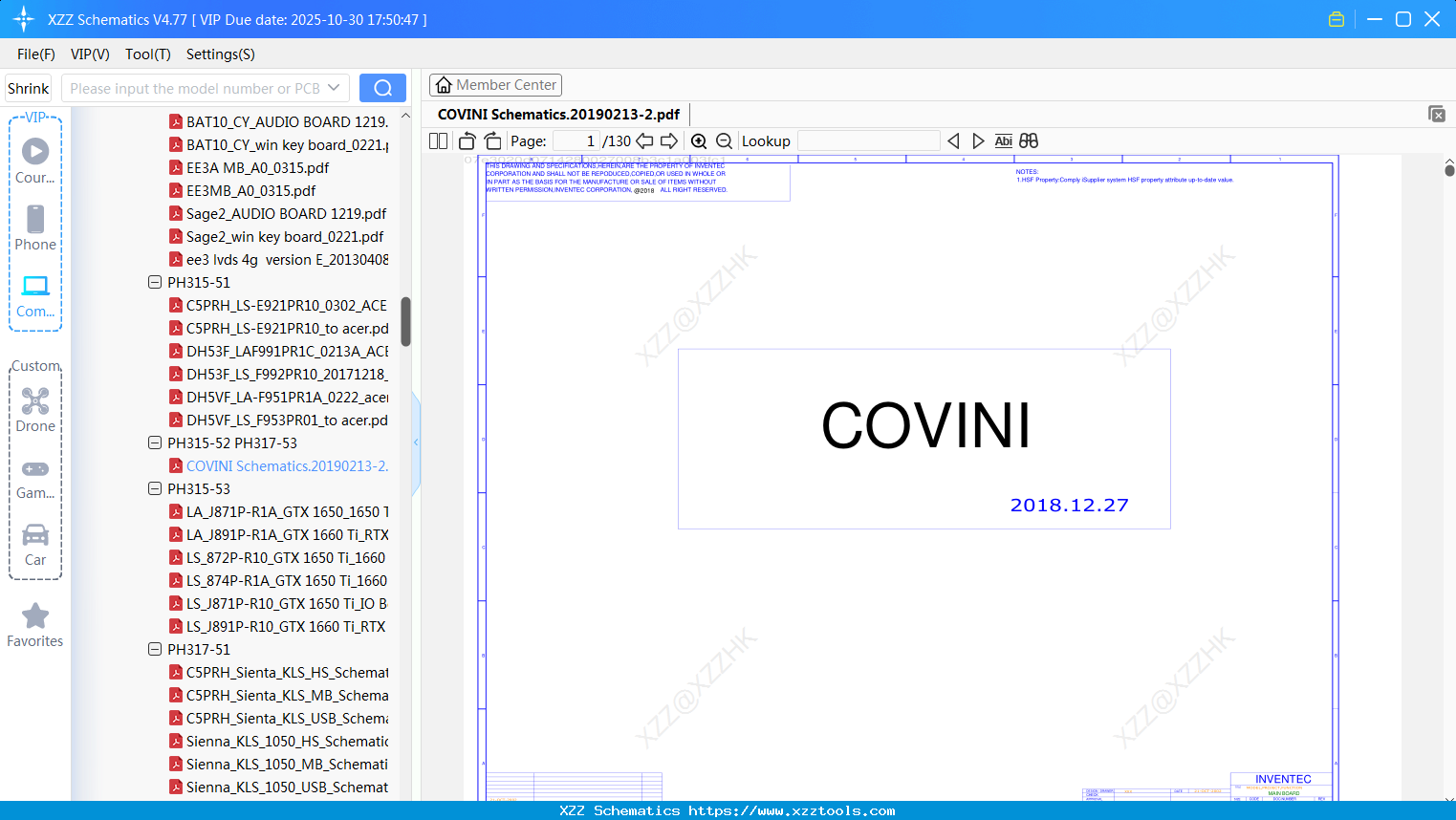
Task: Open BAT10_CY_AUDIO BOARD 1219 file
Action: [287, 121]
